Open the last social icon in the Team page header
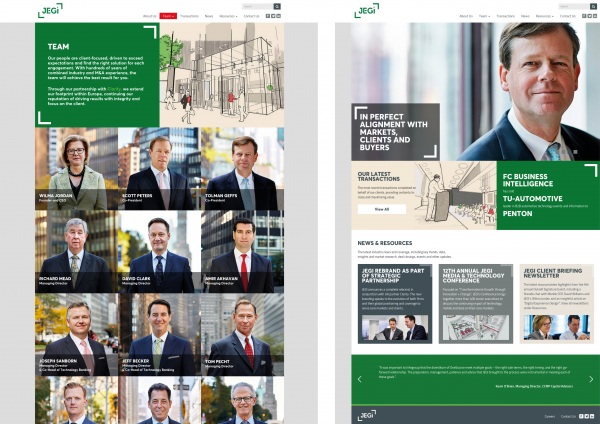Viewport: 600px width, 424px height. [279, 16]
